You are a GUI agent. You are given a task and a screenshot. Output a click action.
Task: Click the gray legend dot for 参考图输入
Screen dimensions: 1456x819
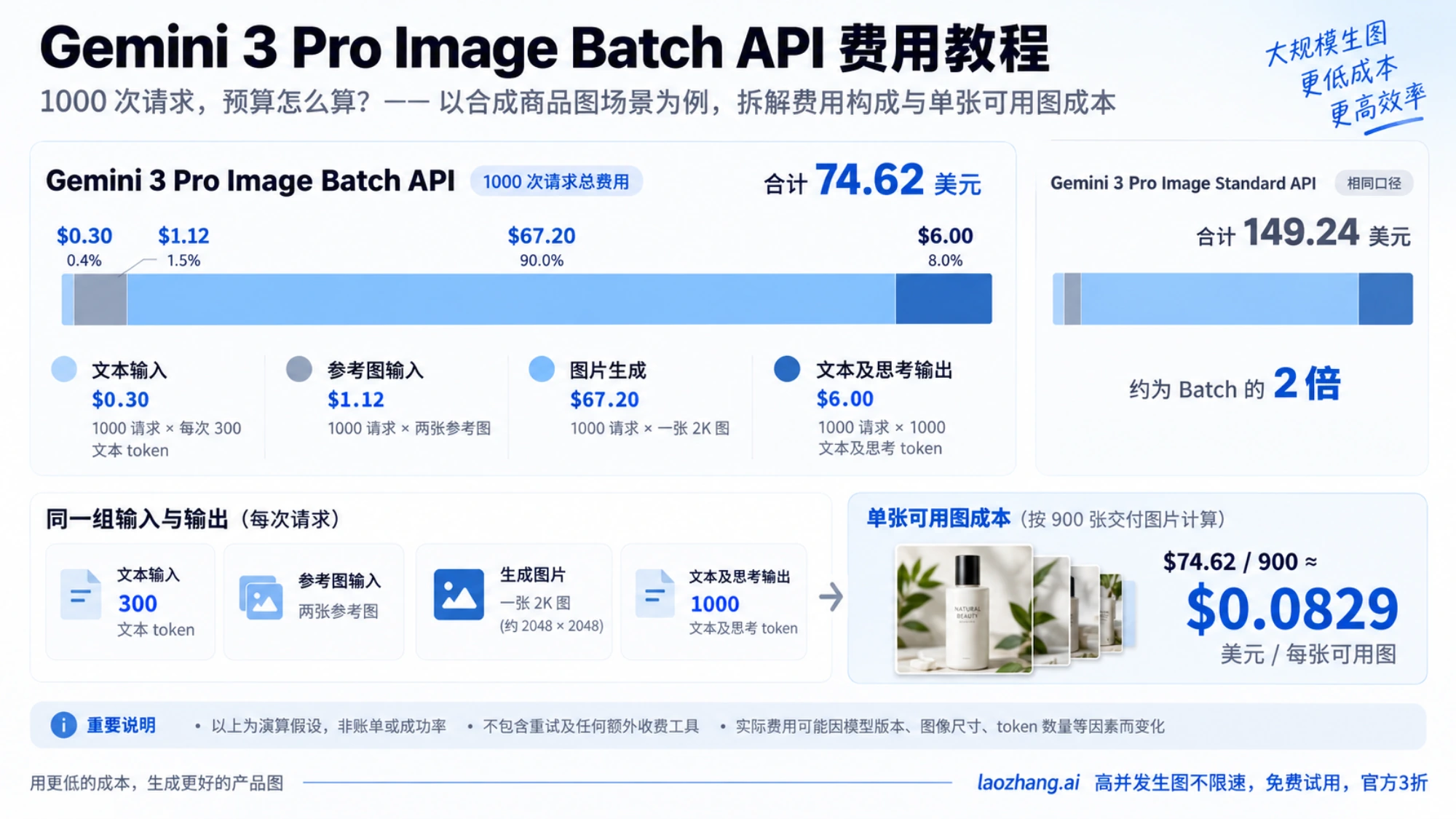[299, 369]
